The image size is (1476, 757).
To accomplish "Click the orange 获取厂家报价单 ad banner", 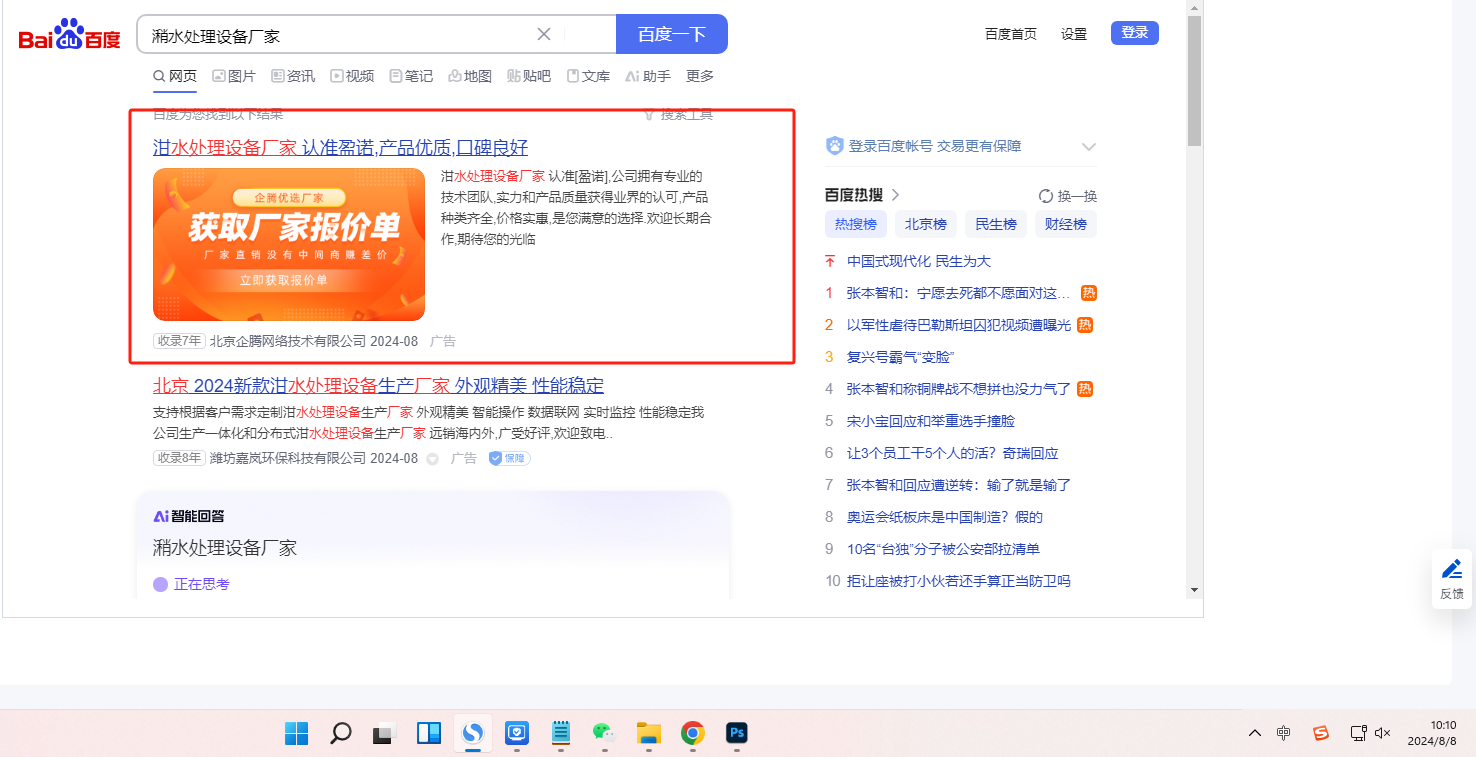I will [289, 244].
